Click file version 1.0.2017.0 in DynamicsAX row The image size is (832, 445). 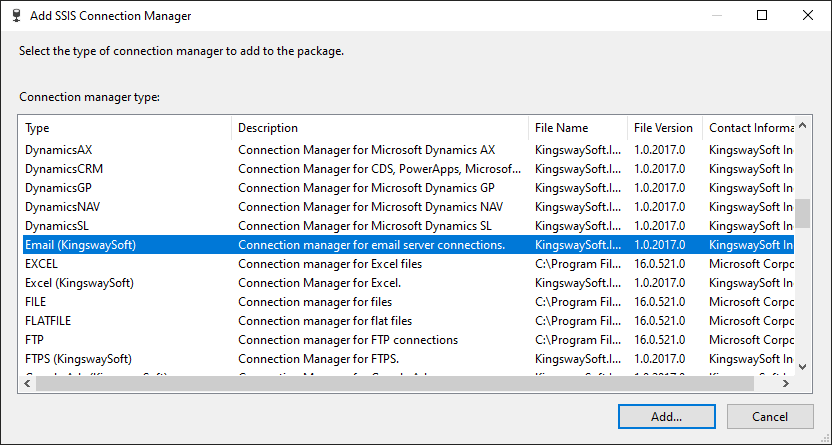coord(660,150)
